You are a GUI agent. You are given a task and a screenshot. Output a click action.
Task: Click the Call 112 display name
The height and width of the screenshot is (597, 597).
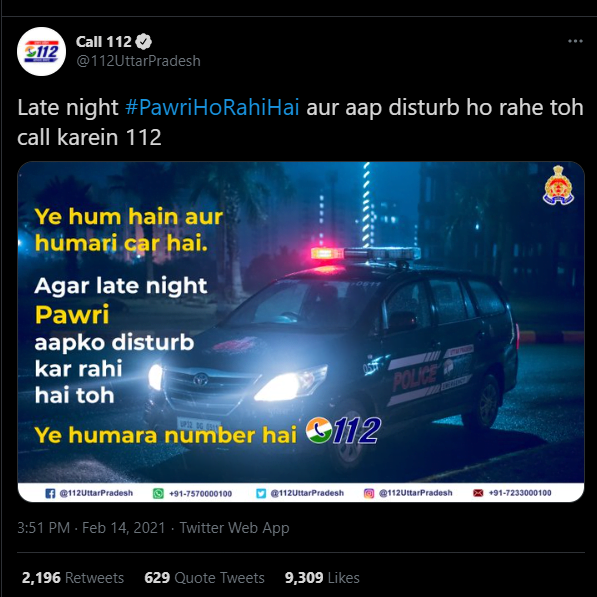pos(104,42)
